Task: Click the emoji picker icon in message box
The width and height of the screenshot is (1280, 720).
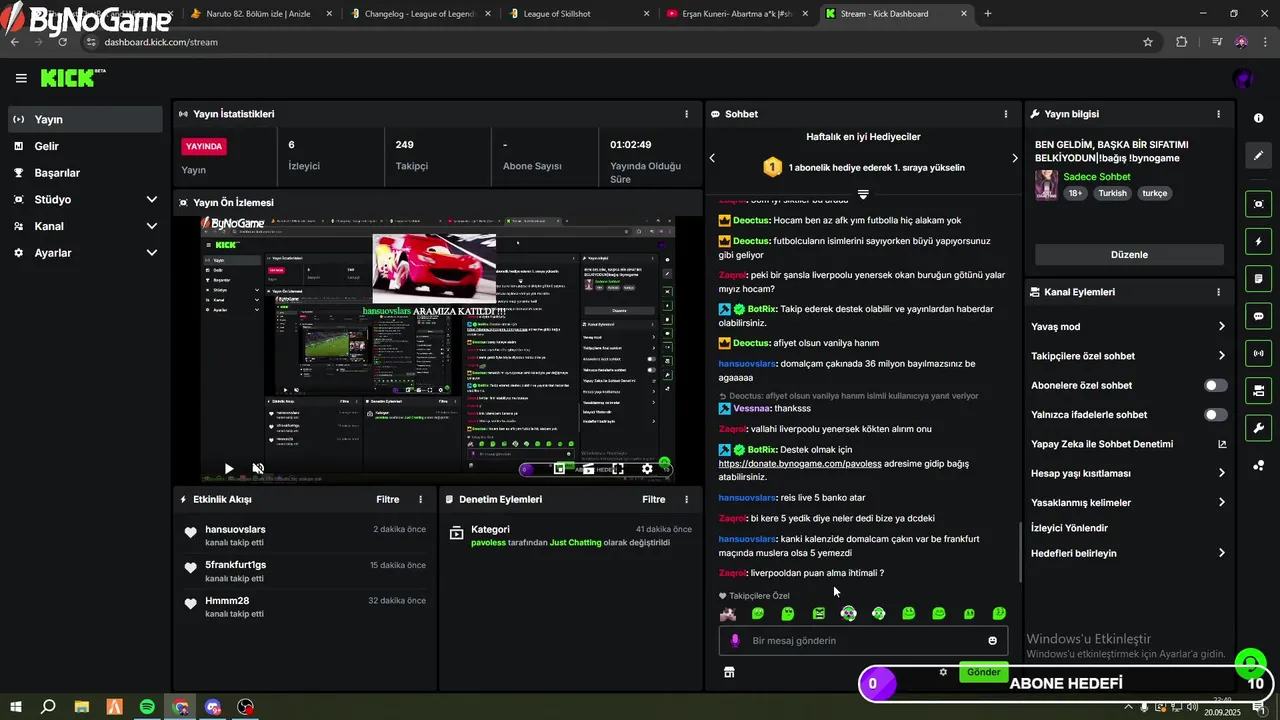Action: [x=992, y=641]
